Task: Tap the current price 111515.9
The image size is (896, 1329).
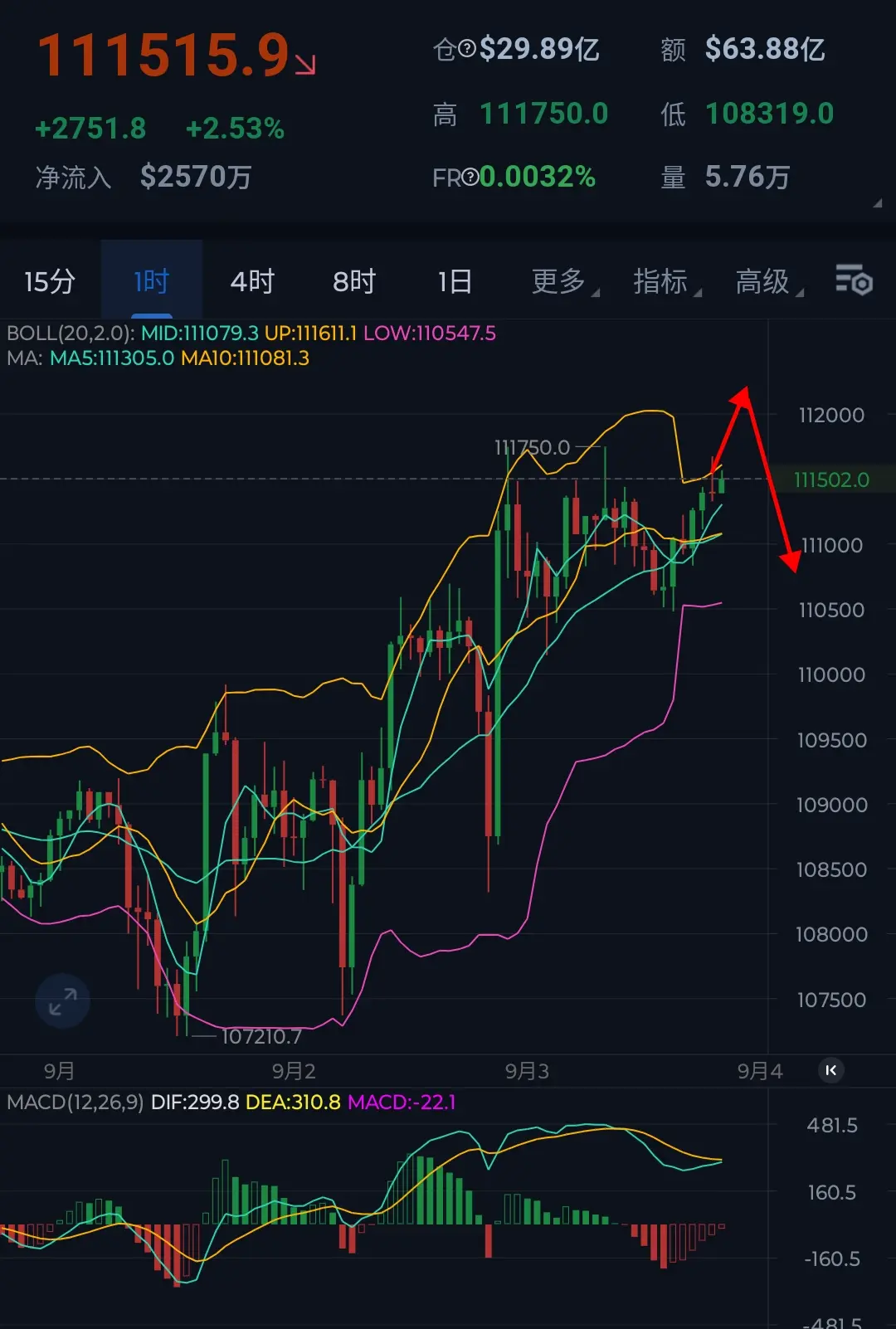Action: (x=163, y=56)
